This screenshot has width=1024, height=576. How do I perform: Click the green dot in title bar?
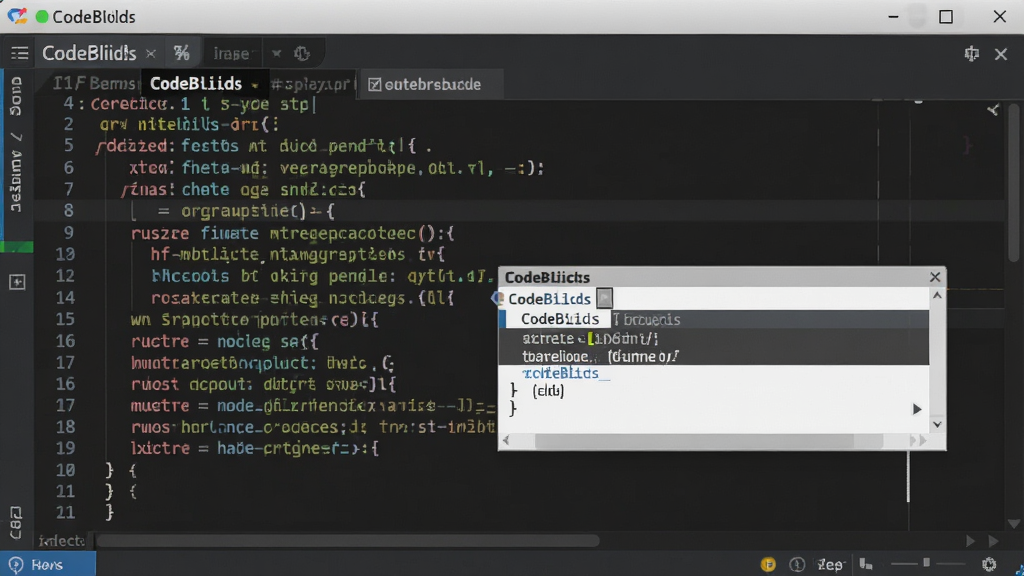(x=42, y=16)
